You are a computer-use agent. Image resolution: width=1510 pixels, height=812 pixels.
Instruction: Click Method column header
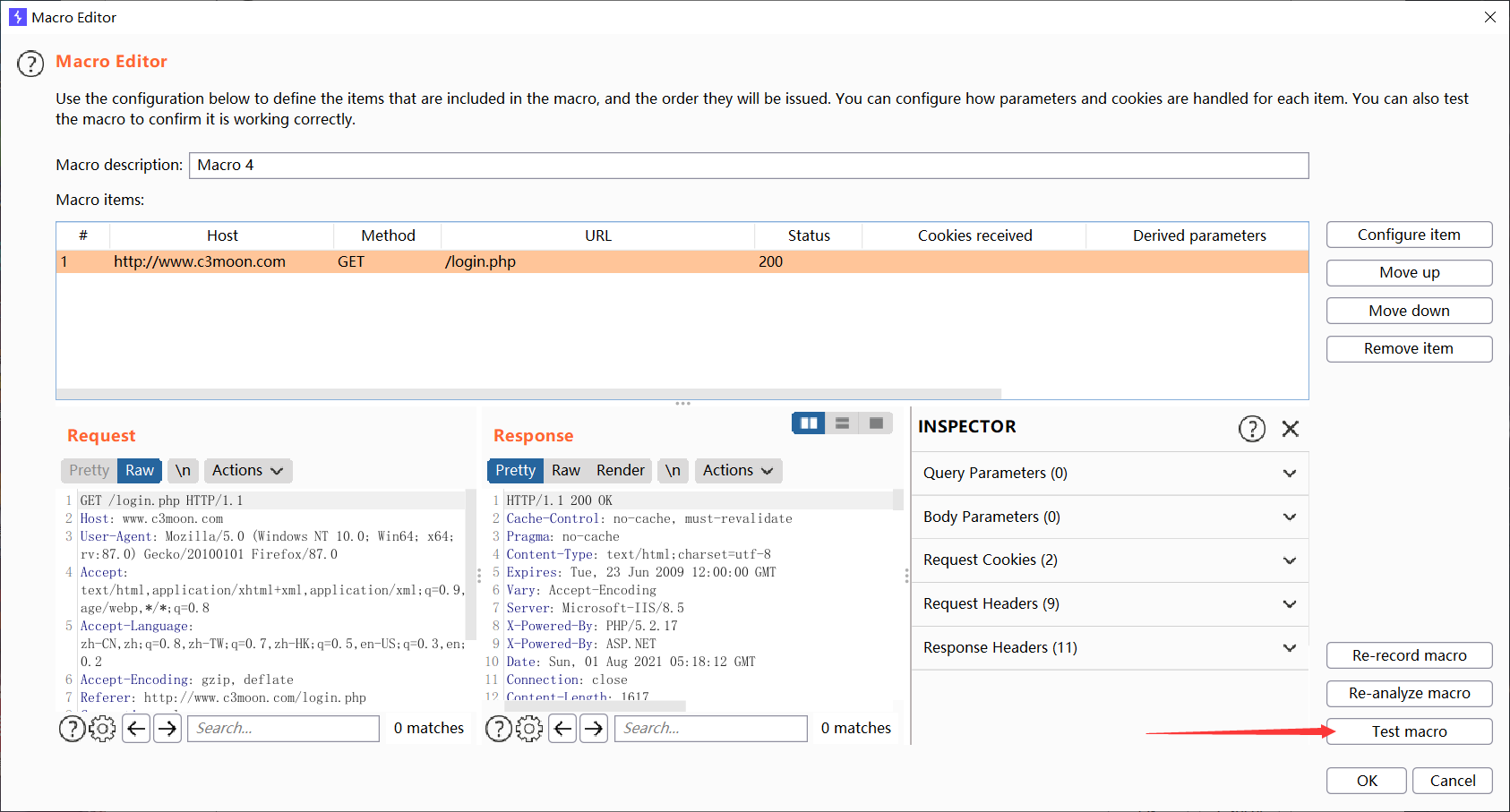pyautogui.click(x=388, y=236)
